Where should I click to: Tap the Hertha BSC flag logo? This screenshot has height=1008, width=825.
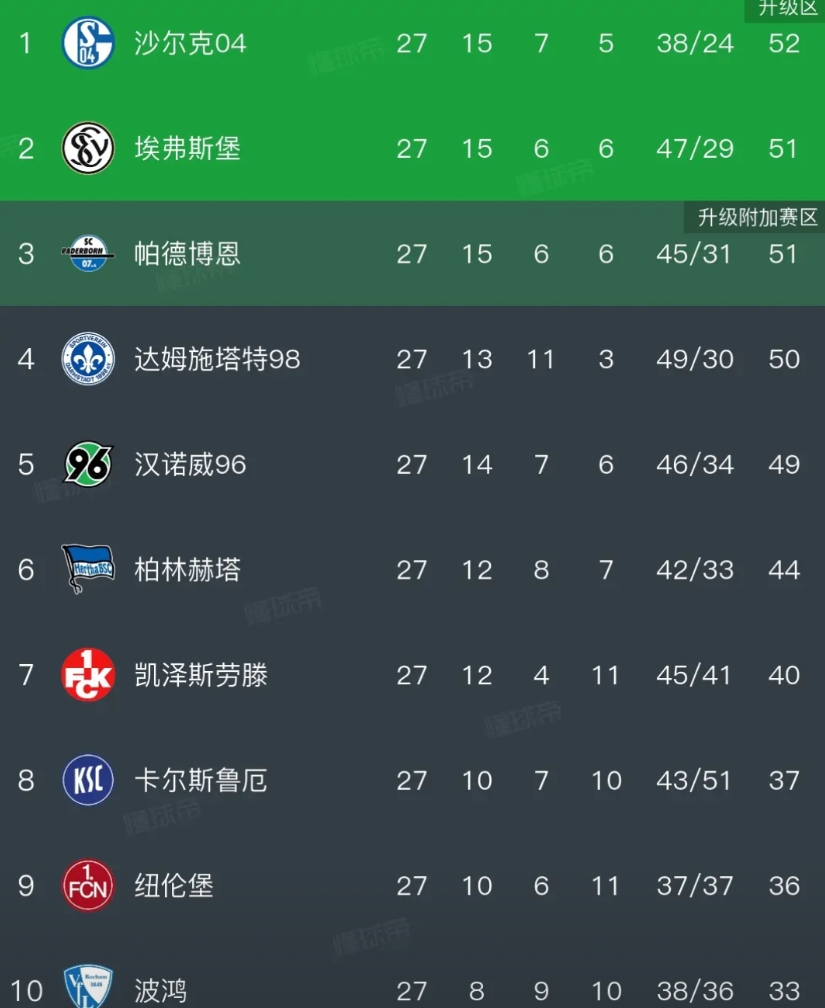point(88,569)
